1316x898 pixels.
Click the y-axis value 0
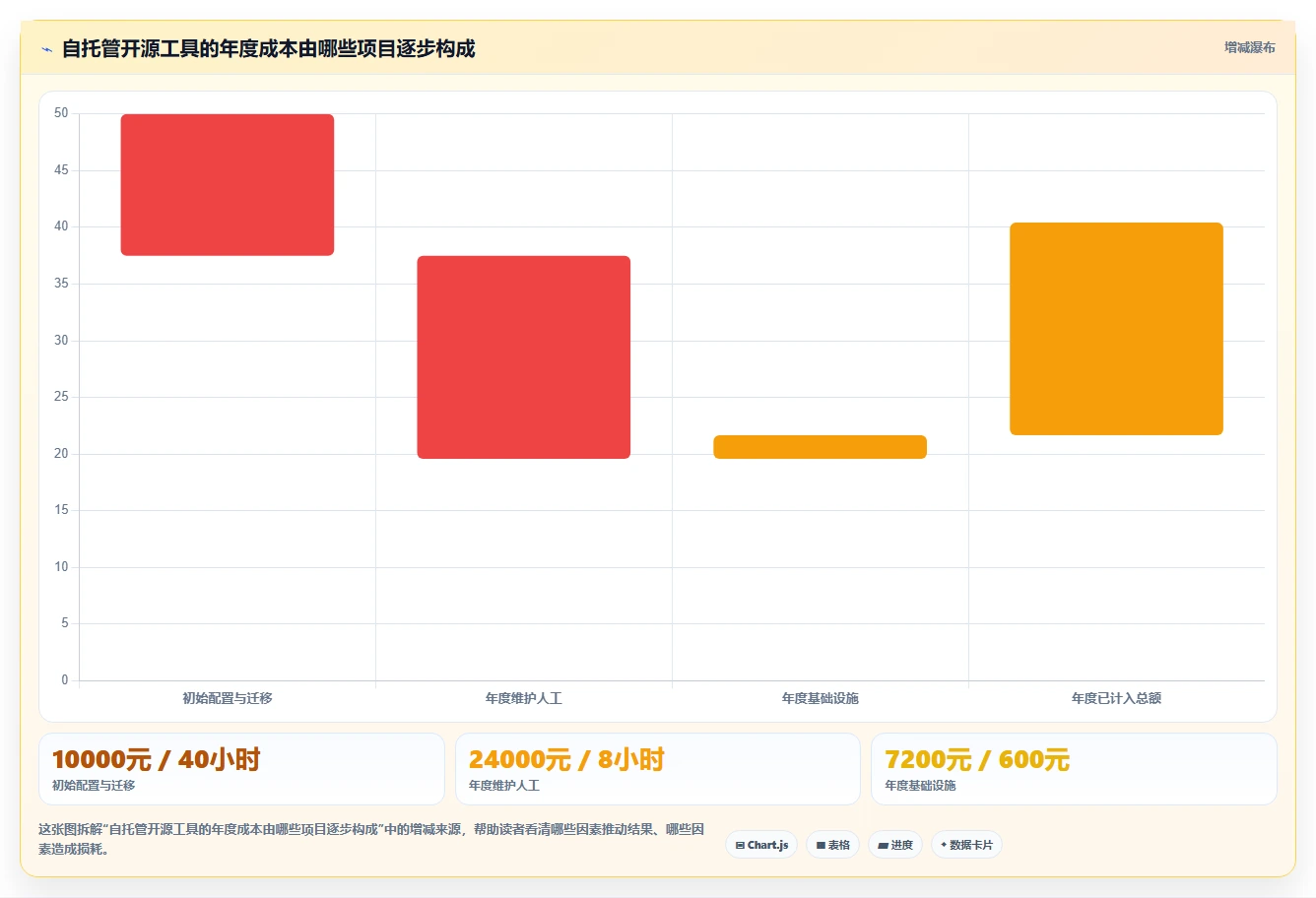[65, 679]
